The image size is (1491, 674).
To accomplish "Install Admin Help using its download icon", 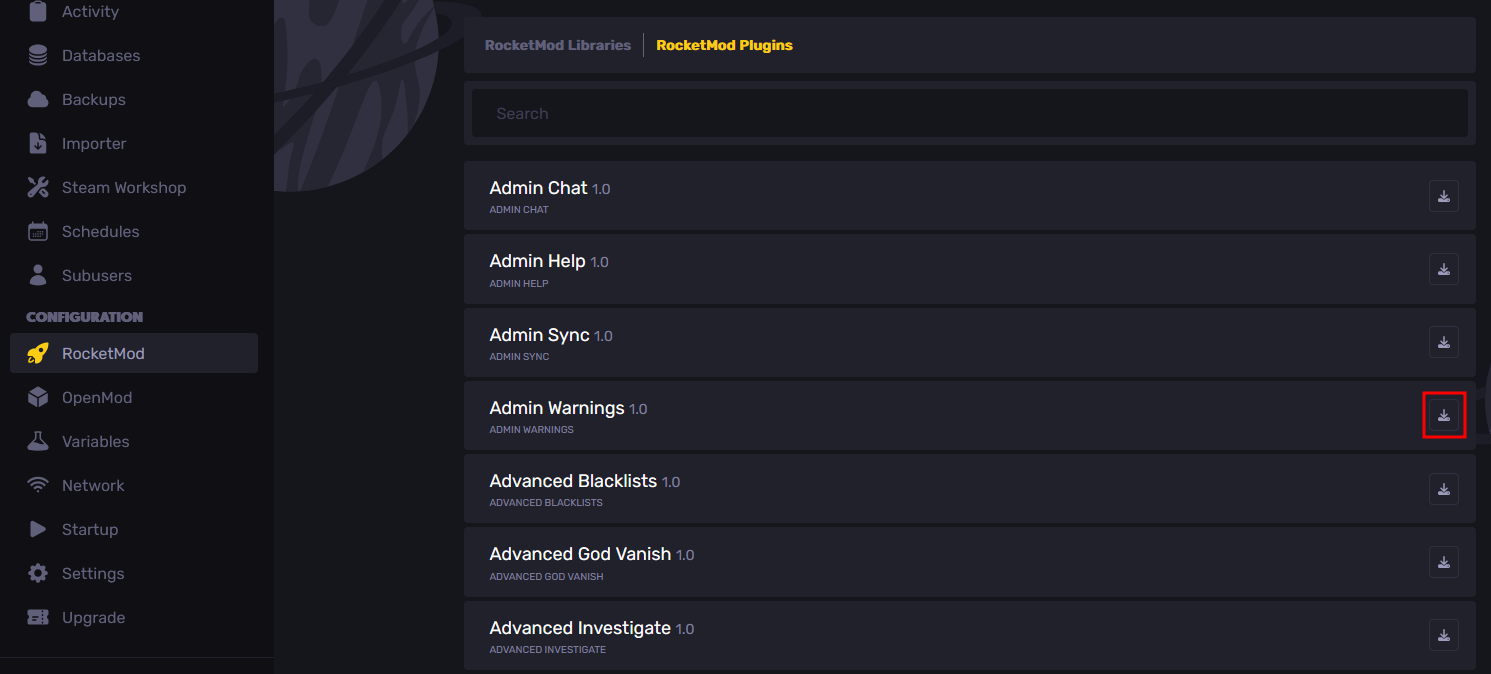I will (x=1443, y=269).
